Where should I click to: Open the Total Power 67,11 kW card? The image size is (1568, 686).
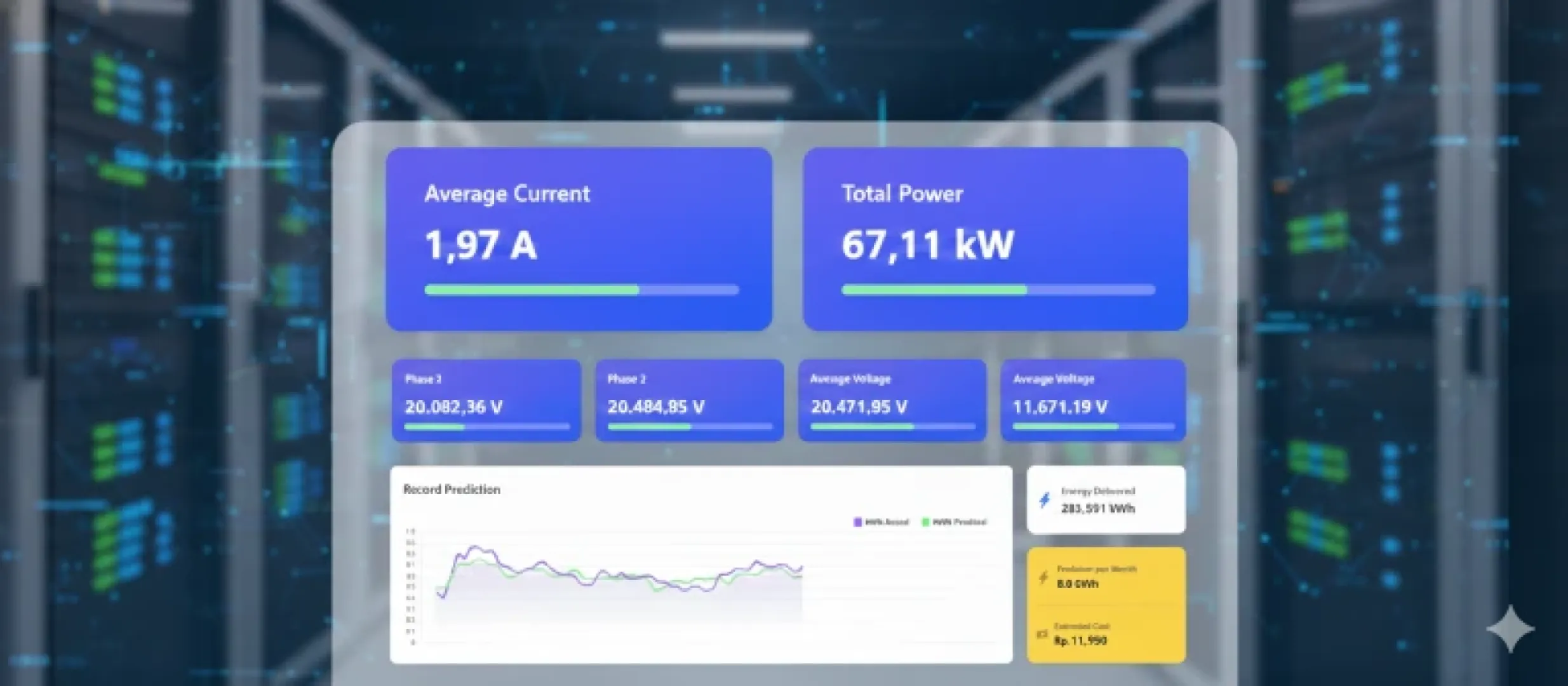coord(995,239)
